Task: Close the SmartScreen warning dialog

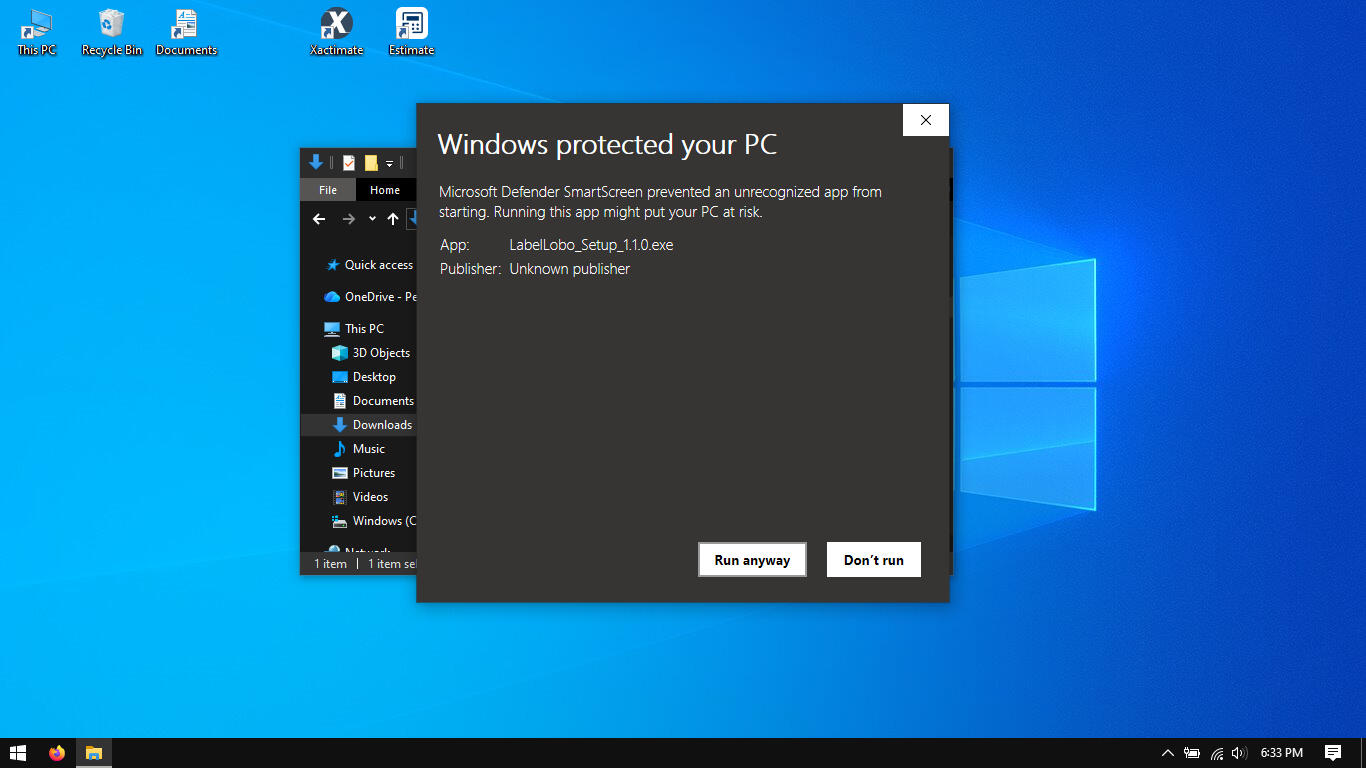Action: pyautogui.click(x=925, y=120)
